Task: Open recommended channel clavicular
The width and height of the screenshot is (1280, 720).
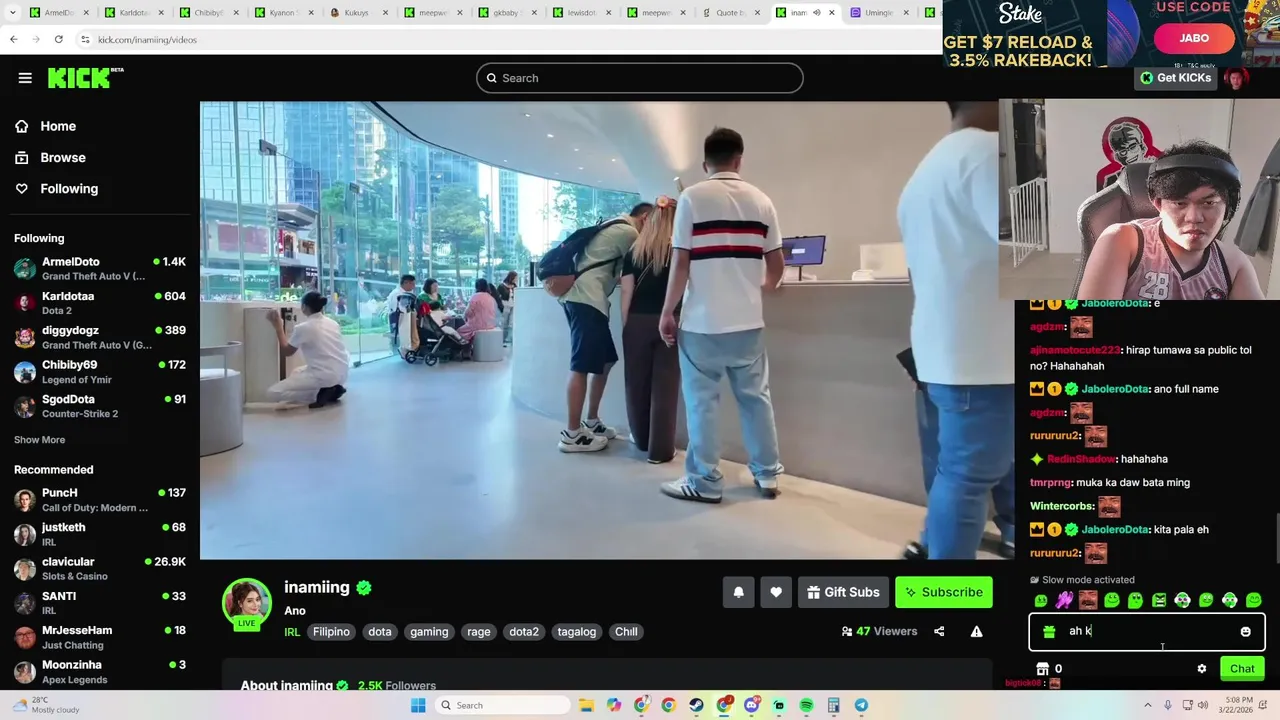Action: 100,569
